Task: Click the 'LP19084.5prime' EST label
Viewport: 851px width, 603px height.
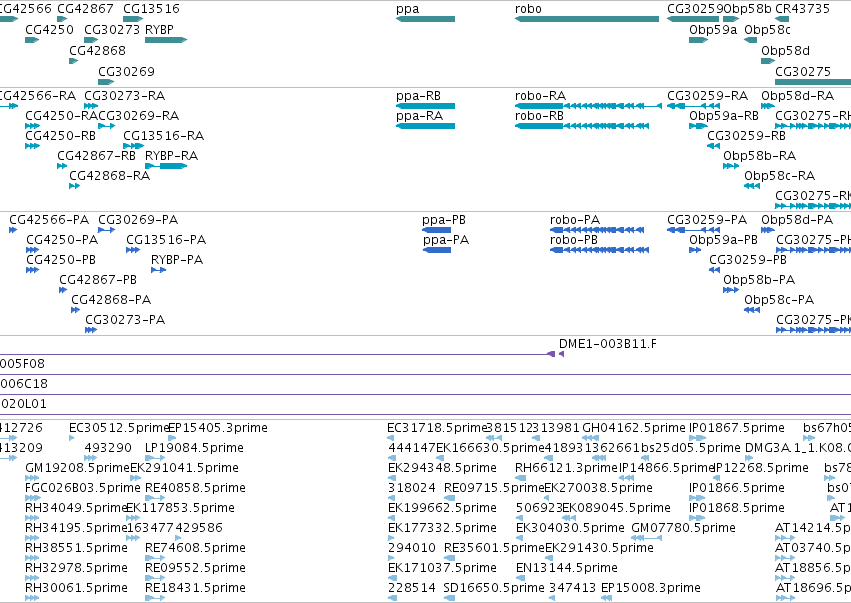Action: point(194,448)
